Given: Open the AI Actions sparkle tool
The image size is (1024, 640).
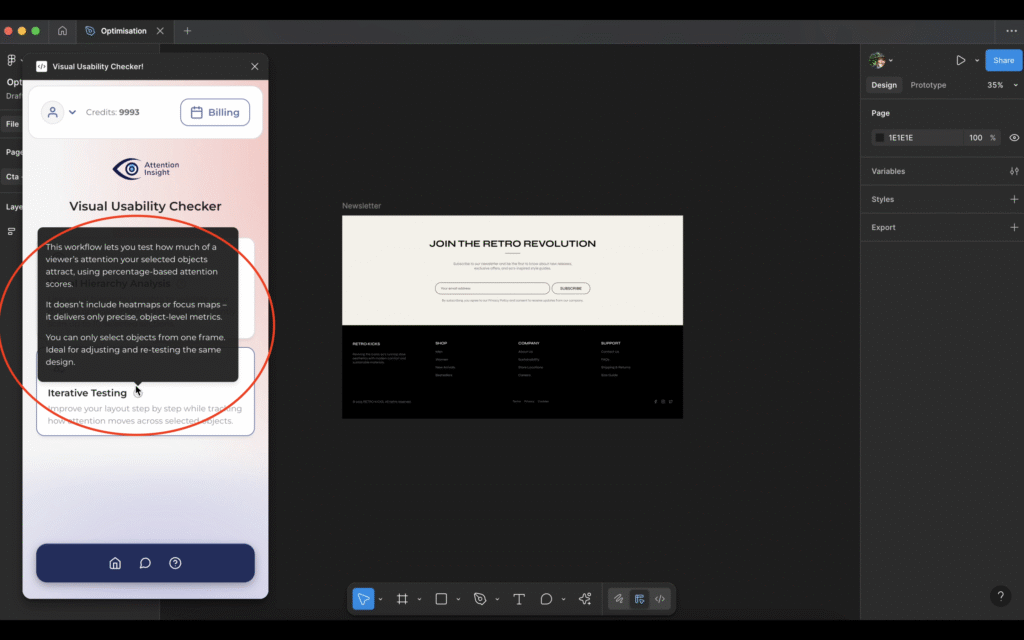Looking at the screenshot, I should pyautogui.click(x=585, y=599).
